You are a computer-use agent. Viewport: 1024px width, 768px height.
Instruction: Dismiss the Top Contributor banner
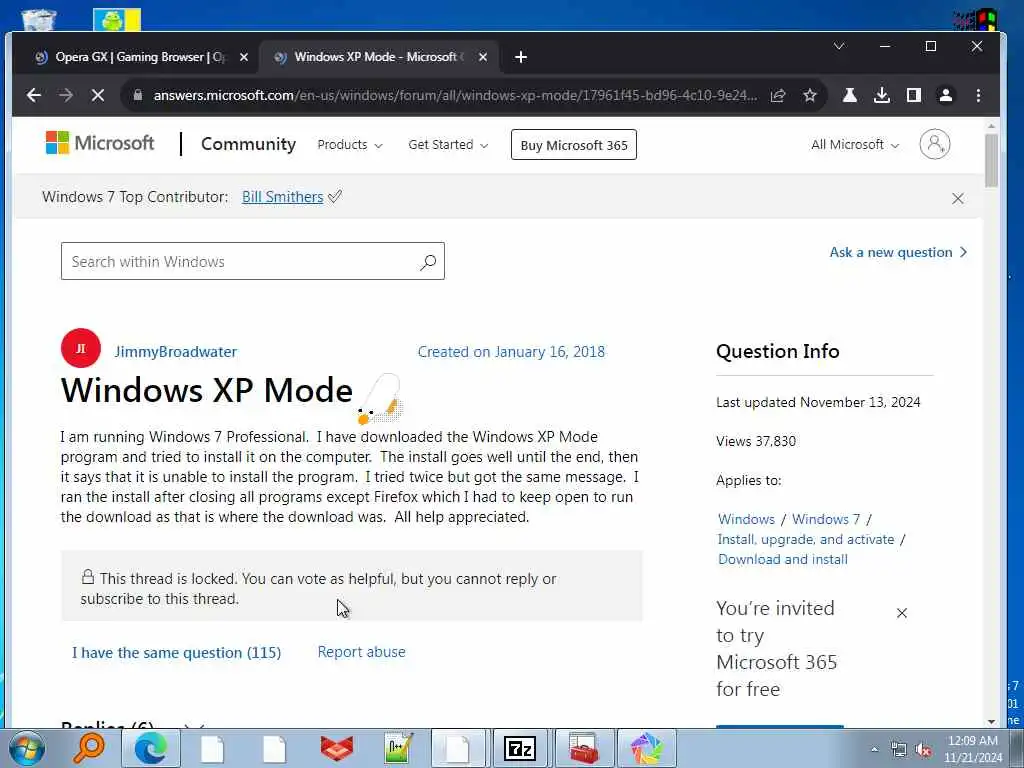tap(957, 199)
